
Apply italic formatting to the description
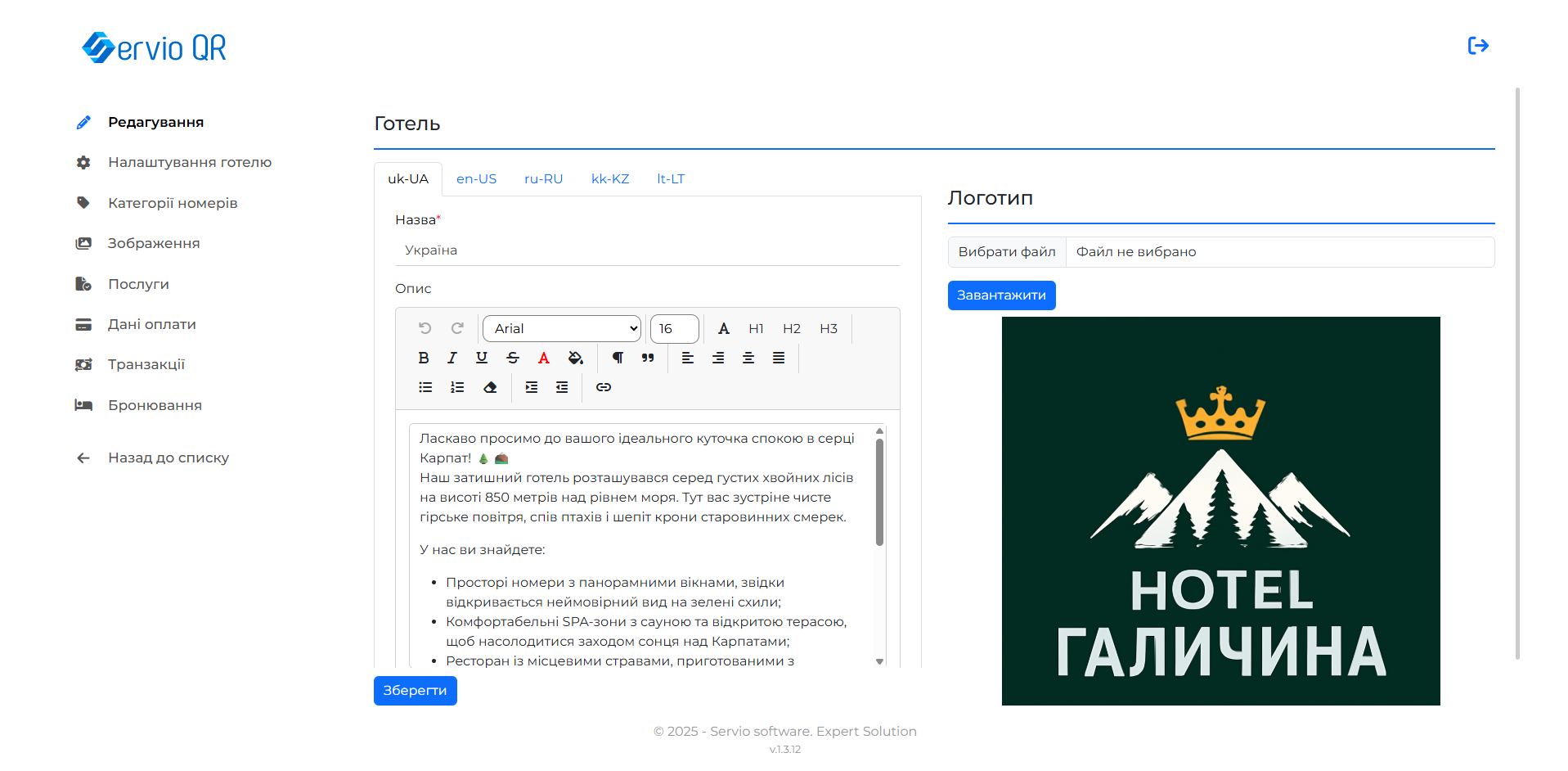coord(452,358)
